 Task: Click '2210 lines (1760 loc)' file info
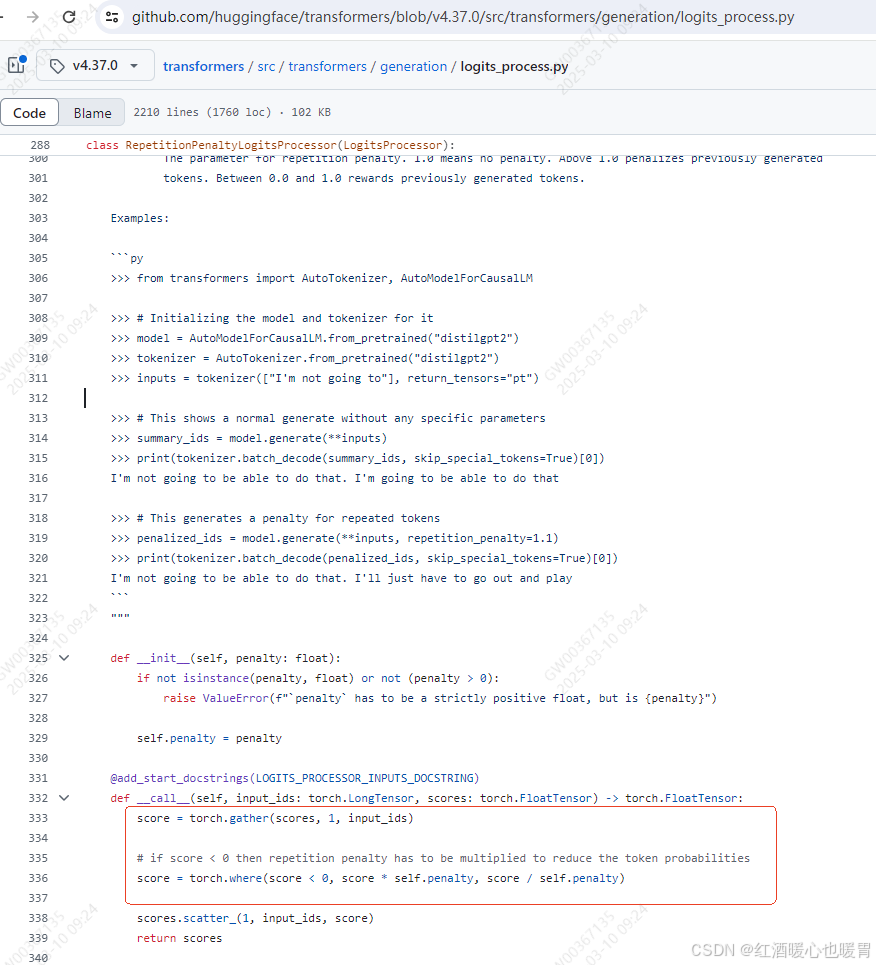[203, 112]
